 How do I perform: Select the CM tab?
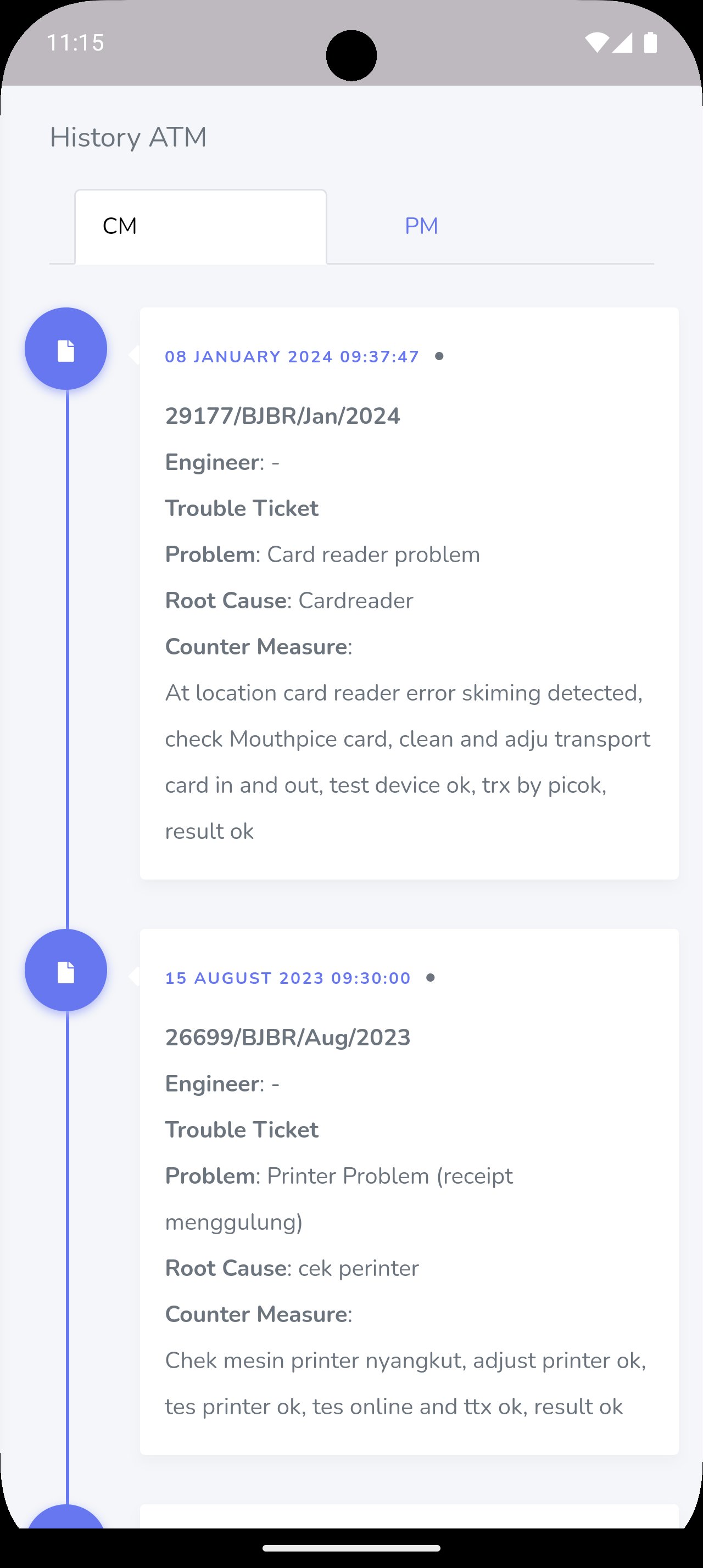pyautogui.click(x=201, y=226)
